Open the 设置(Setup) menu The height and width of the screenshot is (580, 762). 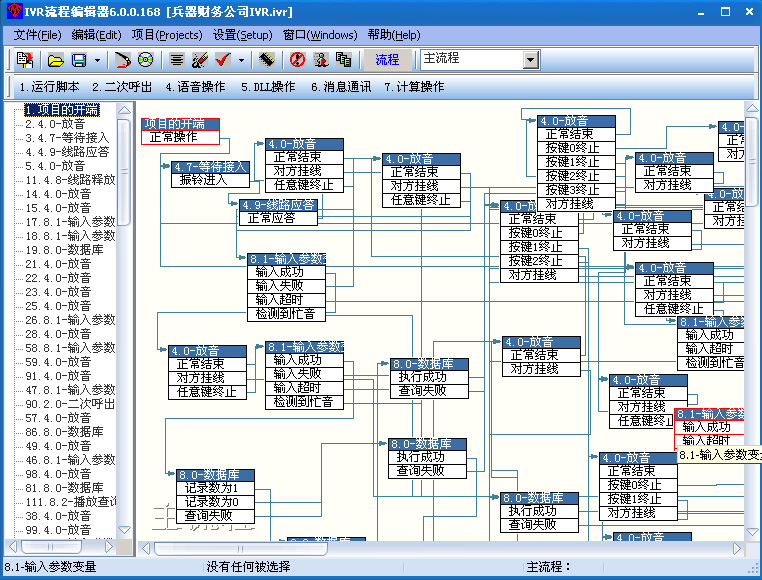pos(243,35)
